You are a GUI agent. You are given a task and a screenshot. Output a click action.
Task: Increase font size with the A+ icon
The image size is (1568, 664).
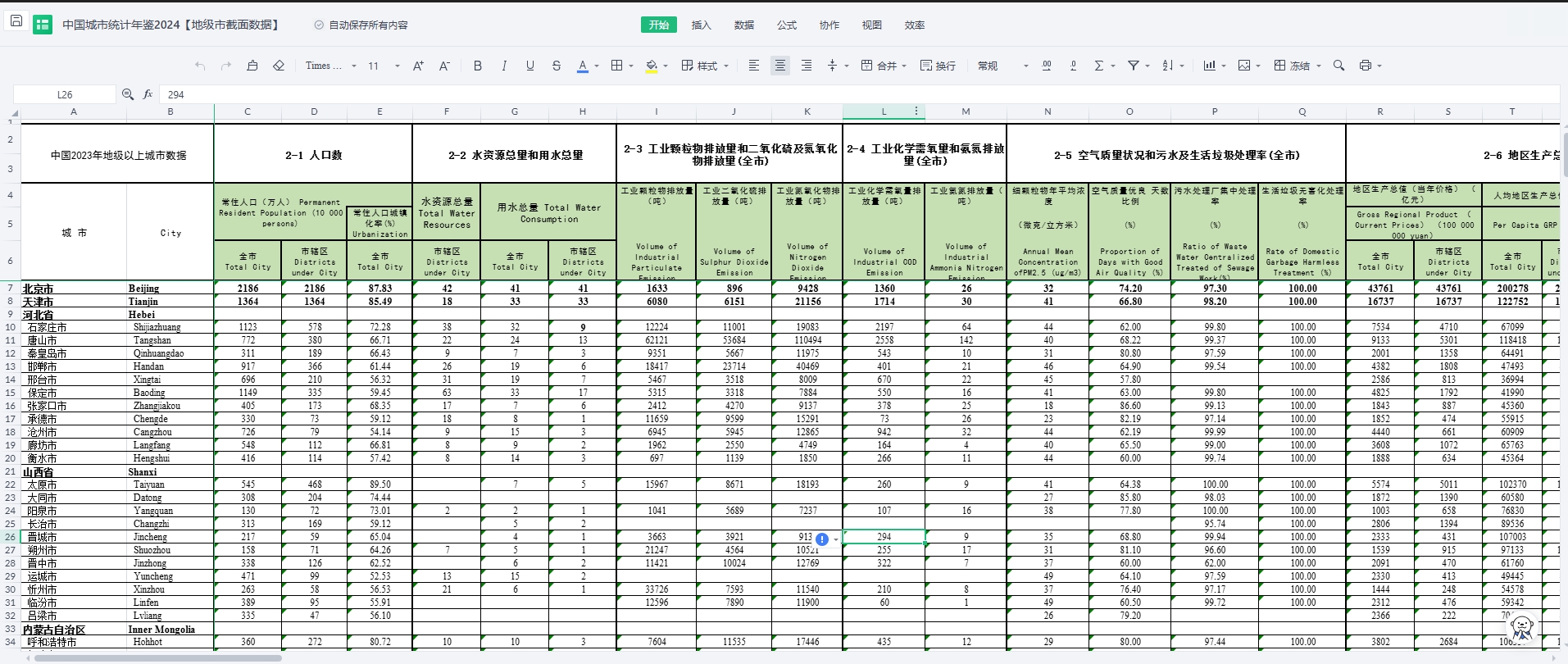click(418, 66)
